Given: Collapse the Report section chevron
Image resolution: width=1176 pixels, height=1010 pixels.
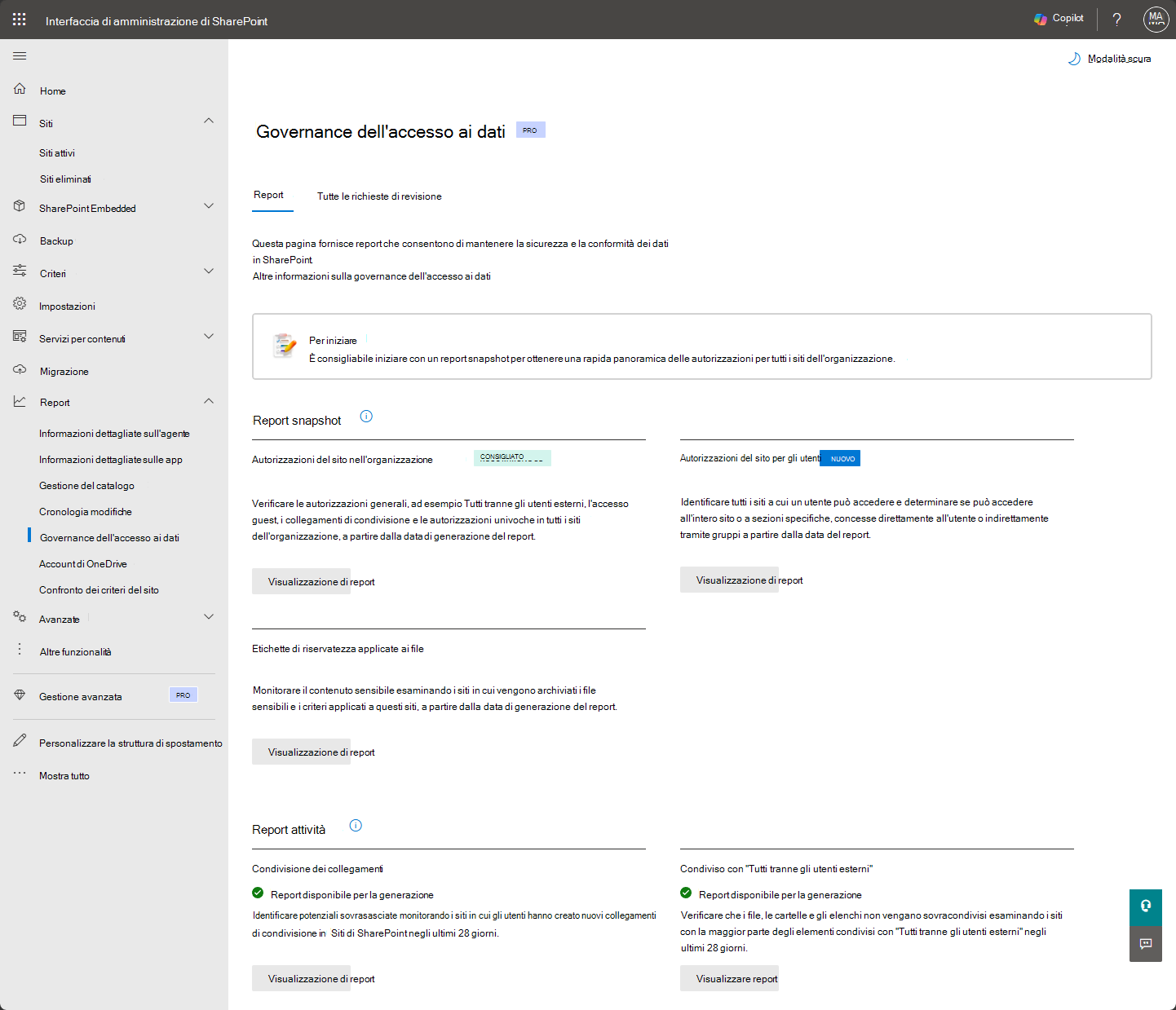Looking at the screenshot, I should [209, 400].
